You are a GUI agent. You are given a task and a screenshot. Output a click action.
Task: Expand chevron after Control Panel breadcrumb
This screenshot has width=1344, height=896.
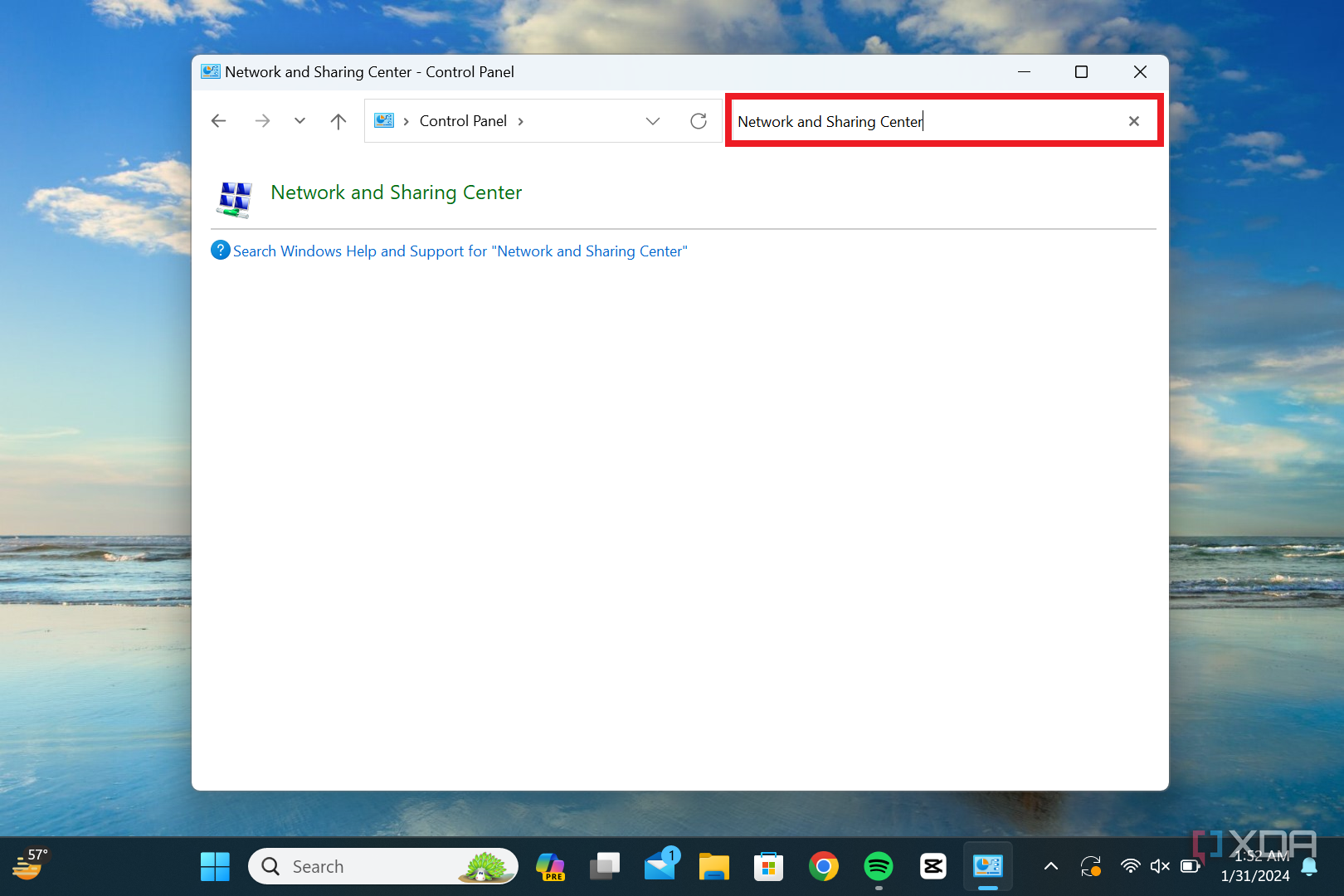click(521, 121)
